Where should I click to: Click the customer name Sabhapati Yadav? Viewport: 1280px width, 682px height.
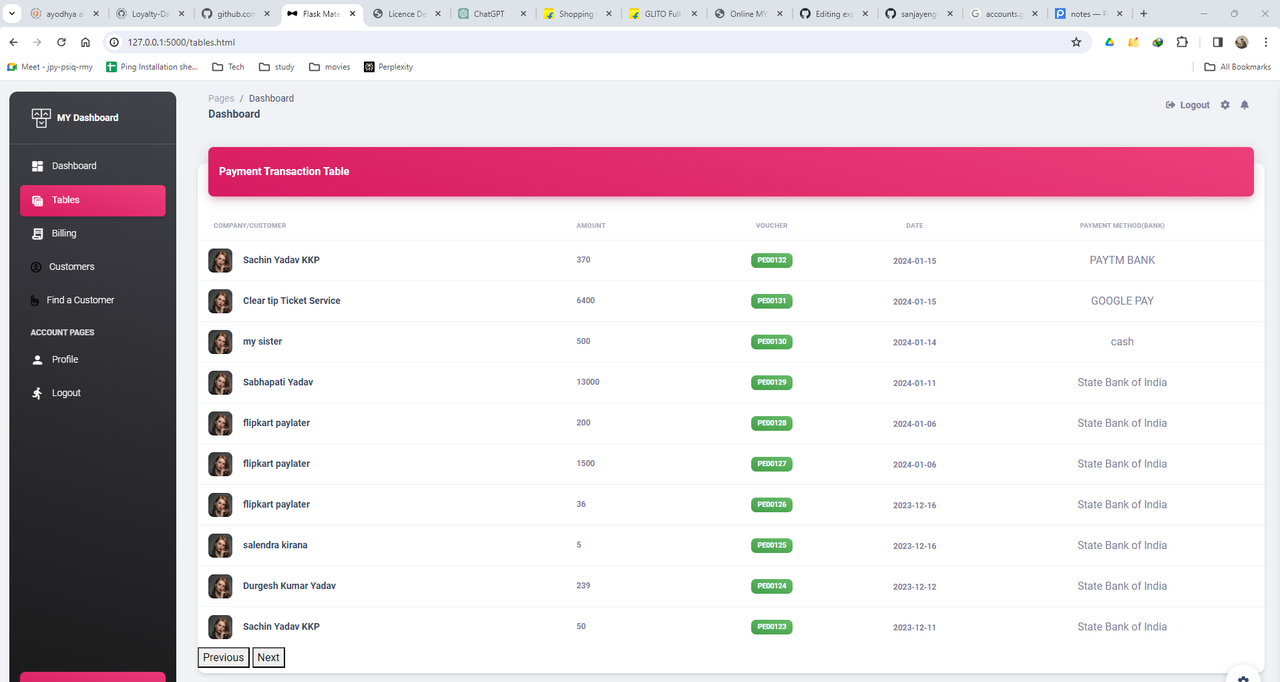(278, 382)
